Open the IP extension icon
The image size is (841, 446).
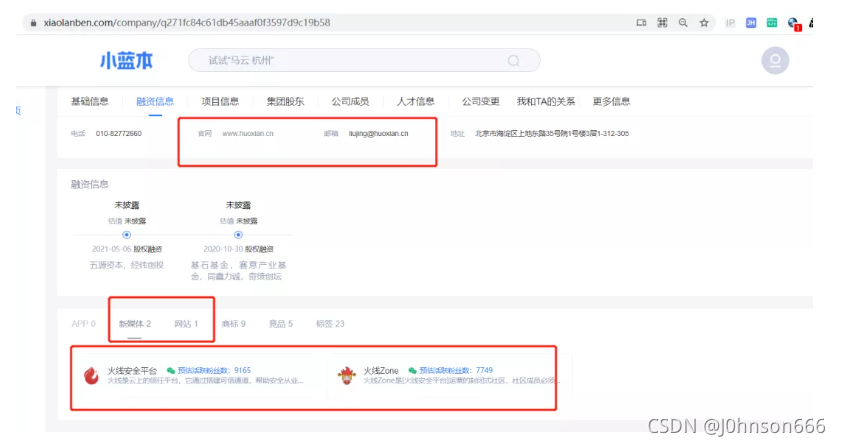[730, 23]
